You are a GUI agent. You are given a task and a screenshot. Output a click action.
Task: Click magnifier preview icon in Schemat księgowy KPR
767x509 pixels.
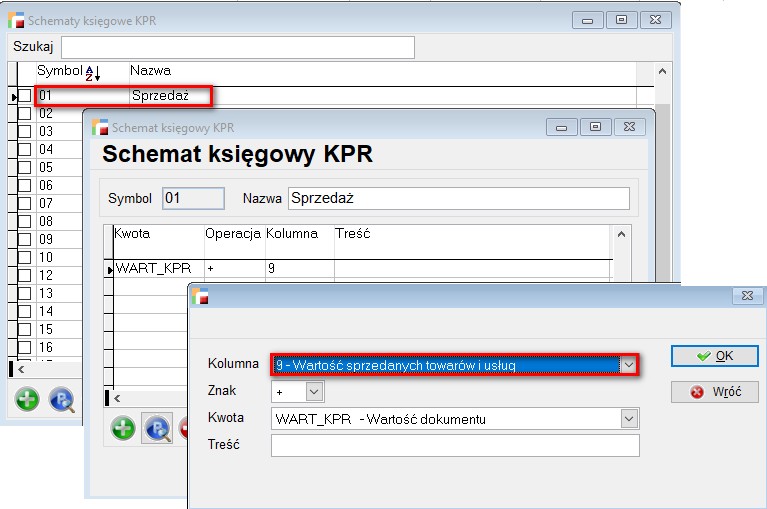pyautogui.click(x=157, y=429)
